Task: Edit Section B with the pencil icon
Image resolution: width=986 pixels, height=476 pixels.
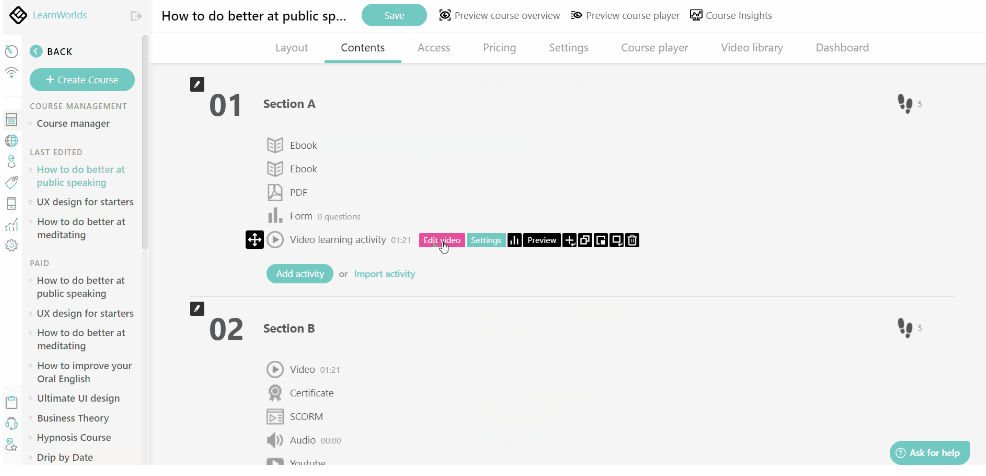Action: 197,309
